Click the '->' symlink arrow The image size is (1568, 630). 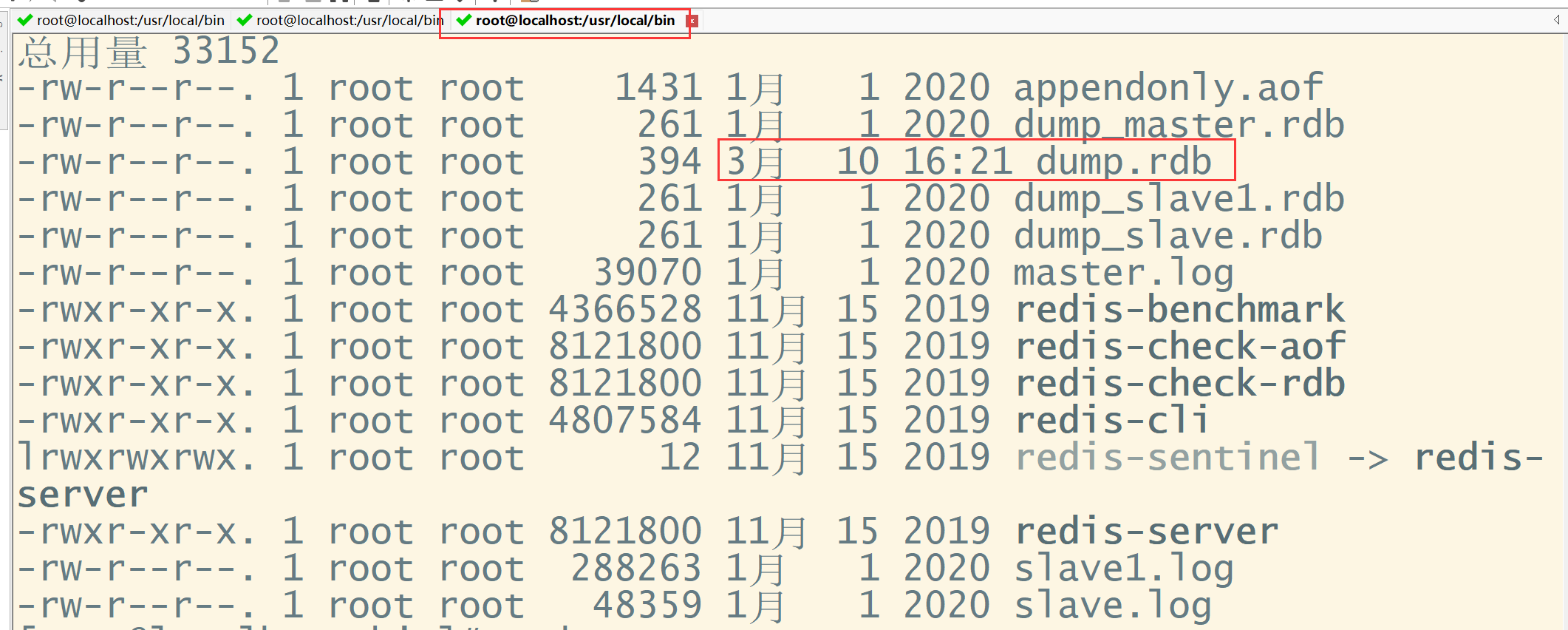point(1367,459)
